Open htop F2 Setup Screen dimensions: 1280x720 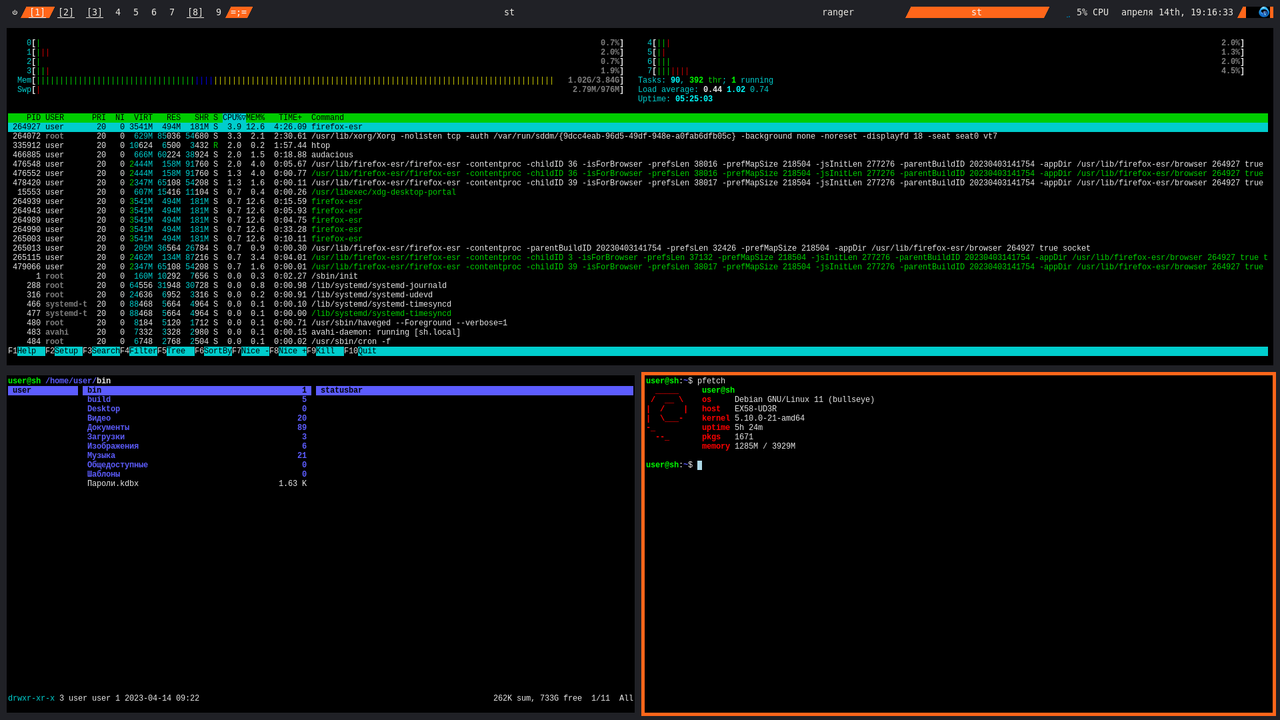pyautogui.click(x=64, y=351)
